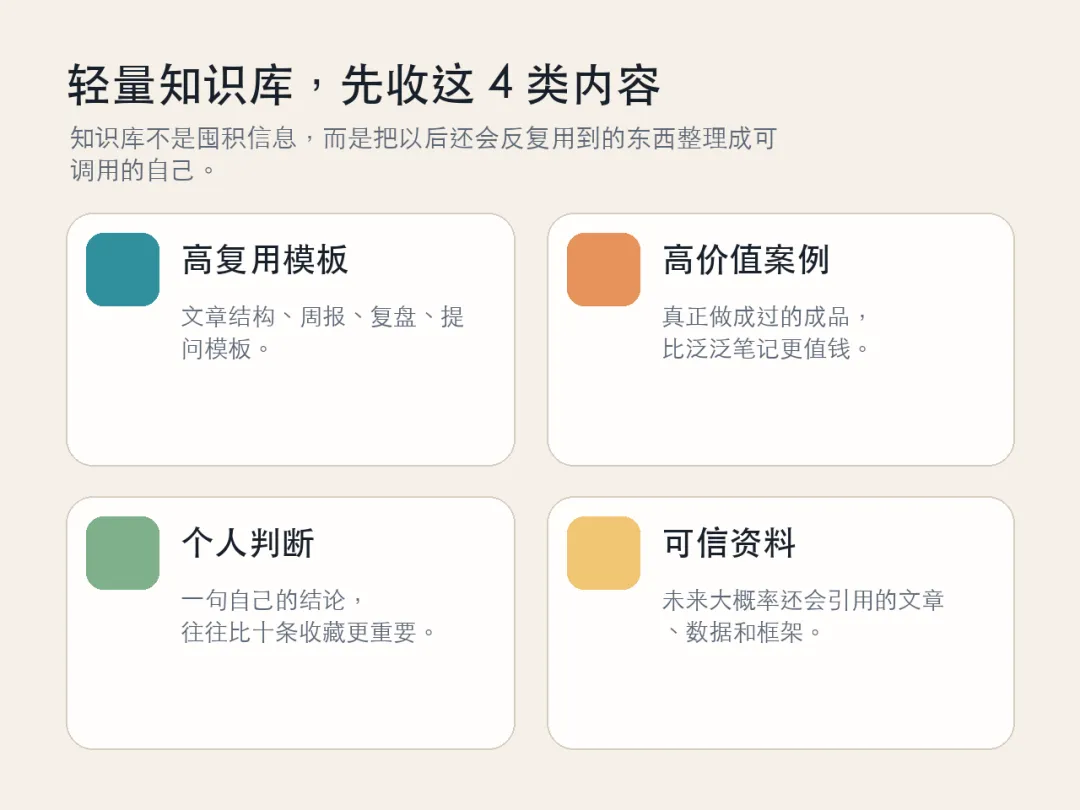Click the text 未来大概率还会引用的文章
Image resolution: width=1080 pixels, height=810 pixels.
(x=803, y=601)
